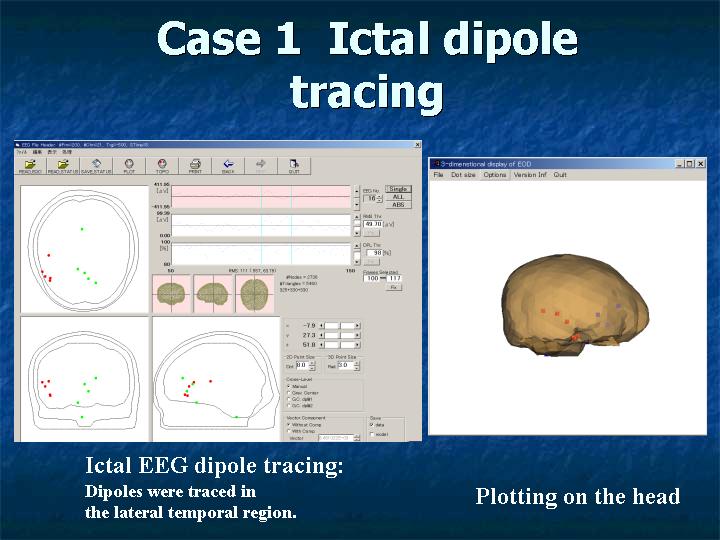
Task: Click the Single display button
Action: [x=398, y=189]
